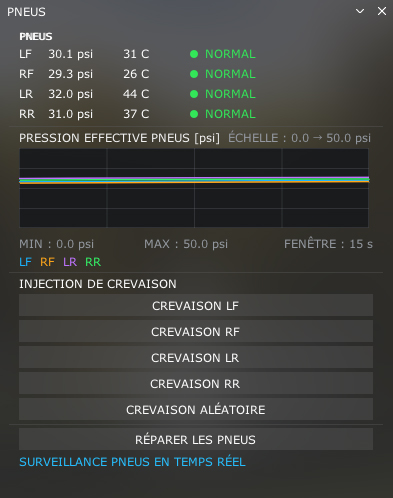The image size is (393, 498).
Task: Toggle the green RR legend label
Action: (x=93, y=262)
